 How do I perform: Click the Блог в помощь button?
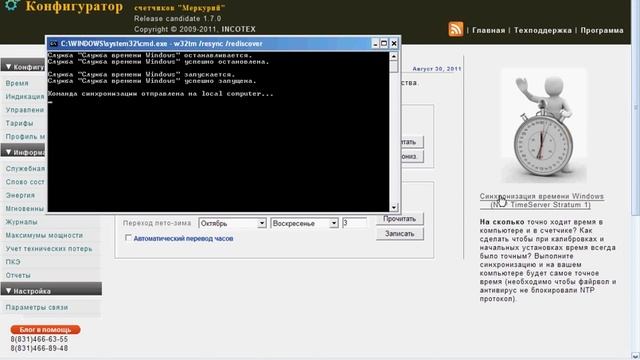(45, 329)
